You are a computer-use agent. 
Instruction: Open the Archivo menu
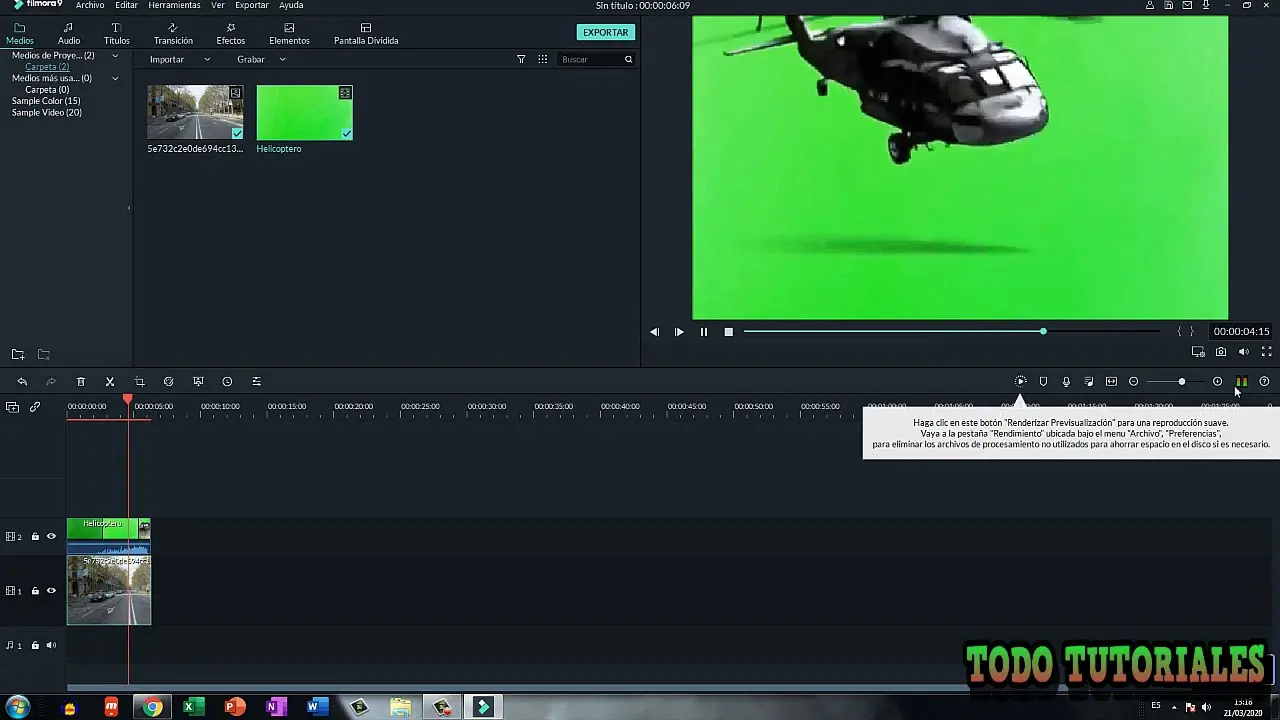point(90,5)
